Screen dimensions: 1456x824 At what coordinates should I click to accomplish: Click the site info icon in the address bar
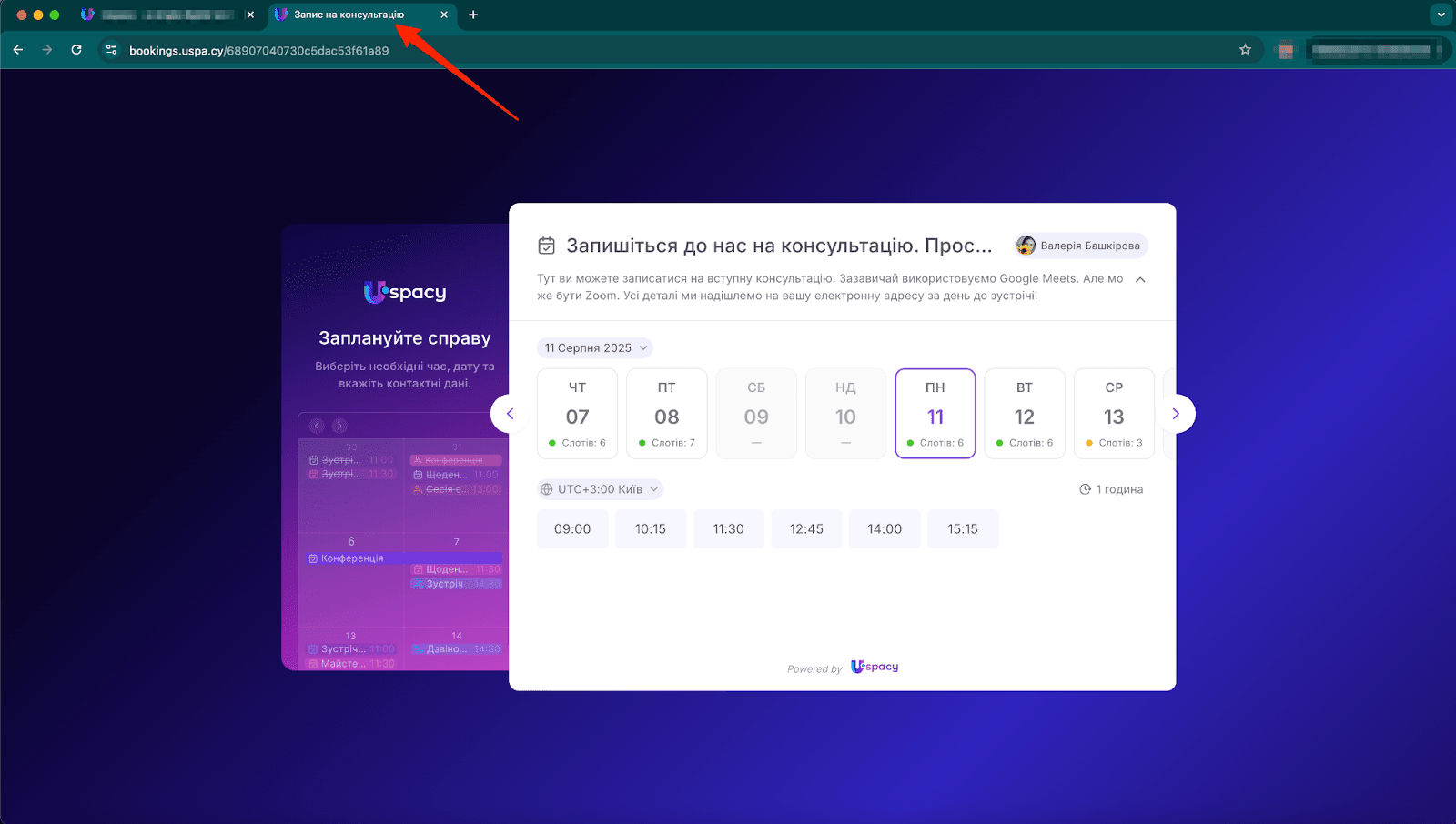point(110,50)
